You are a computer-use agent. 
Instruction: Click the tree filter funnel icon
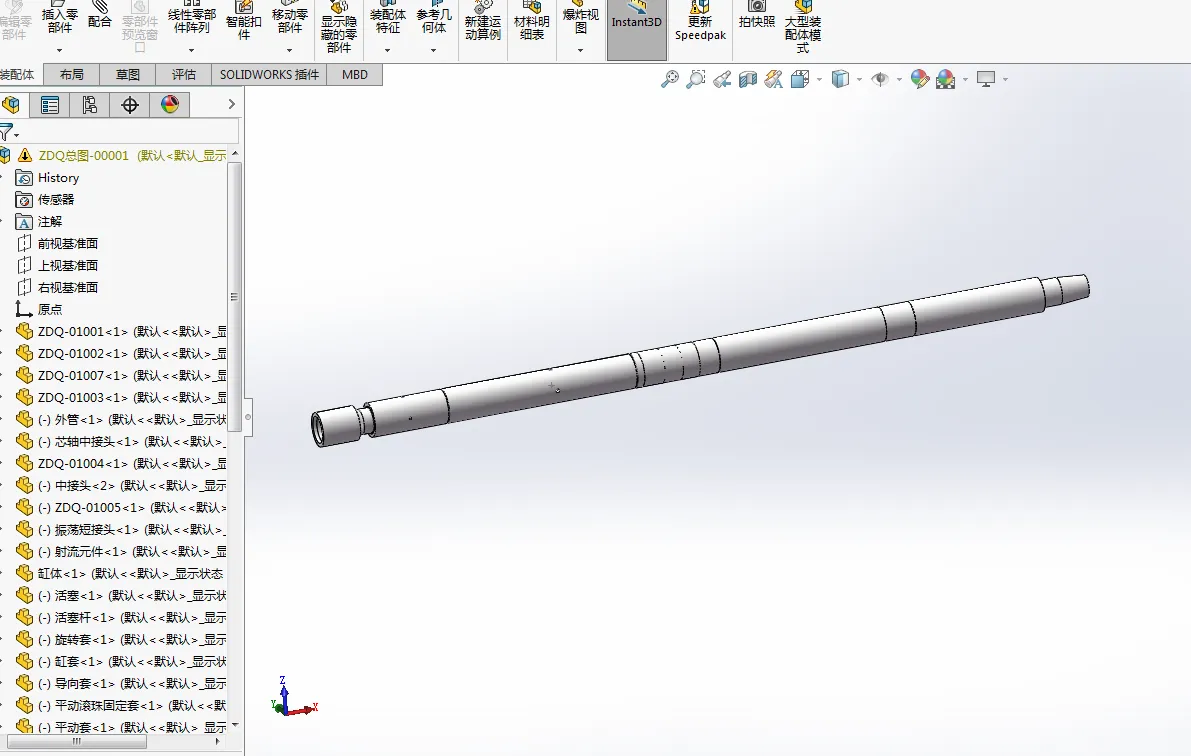pyautogui.click(x=7, y=131)
